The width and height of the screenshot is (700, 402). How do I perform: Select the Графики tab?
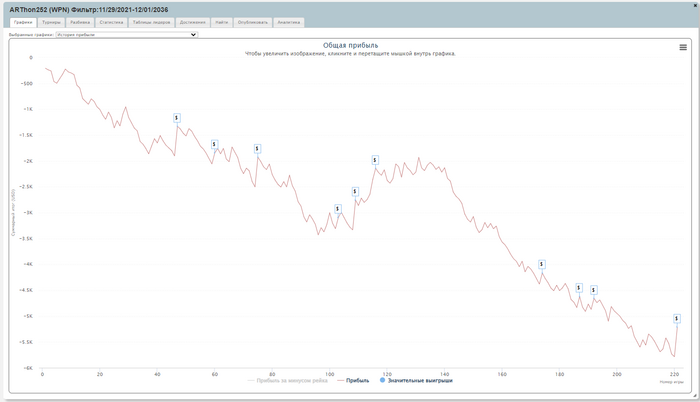tap(23, 22)
